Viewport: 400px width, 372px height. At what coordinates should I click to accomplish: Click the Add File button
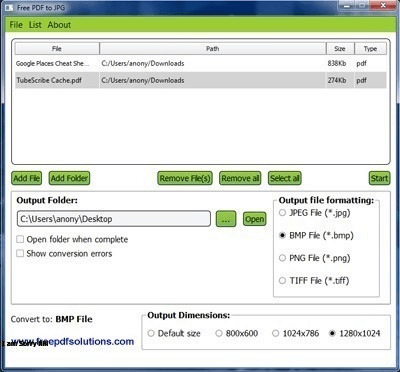[27, 178]
